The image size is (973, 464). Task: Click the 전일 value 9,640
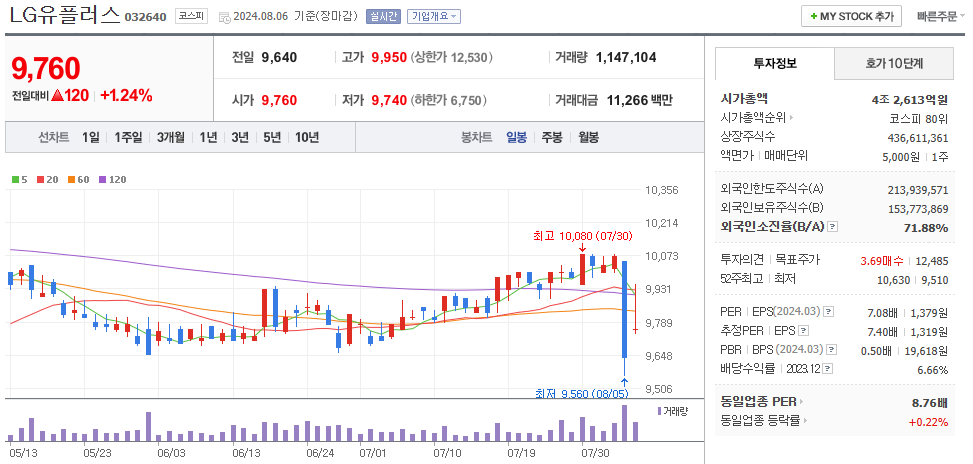coord(279,58)
